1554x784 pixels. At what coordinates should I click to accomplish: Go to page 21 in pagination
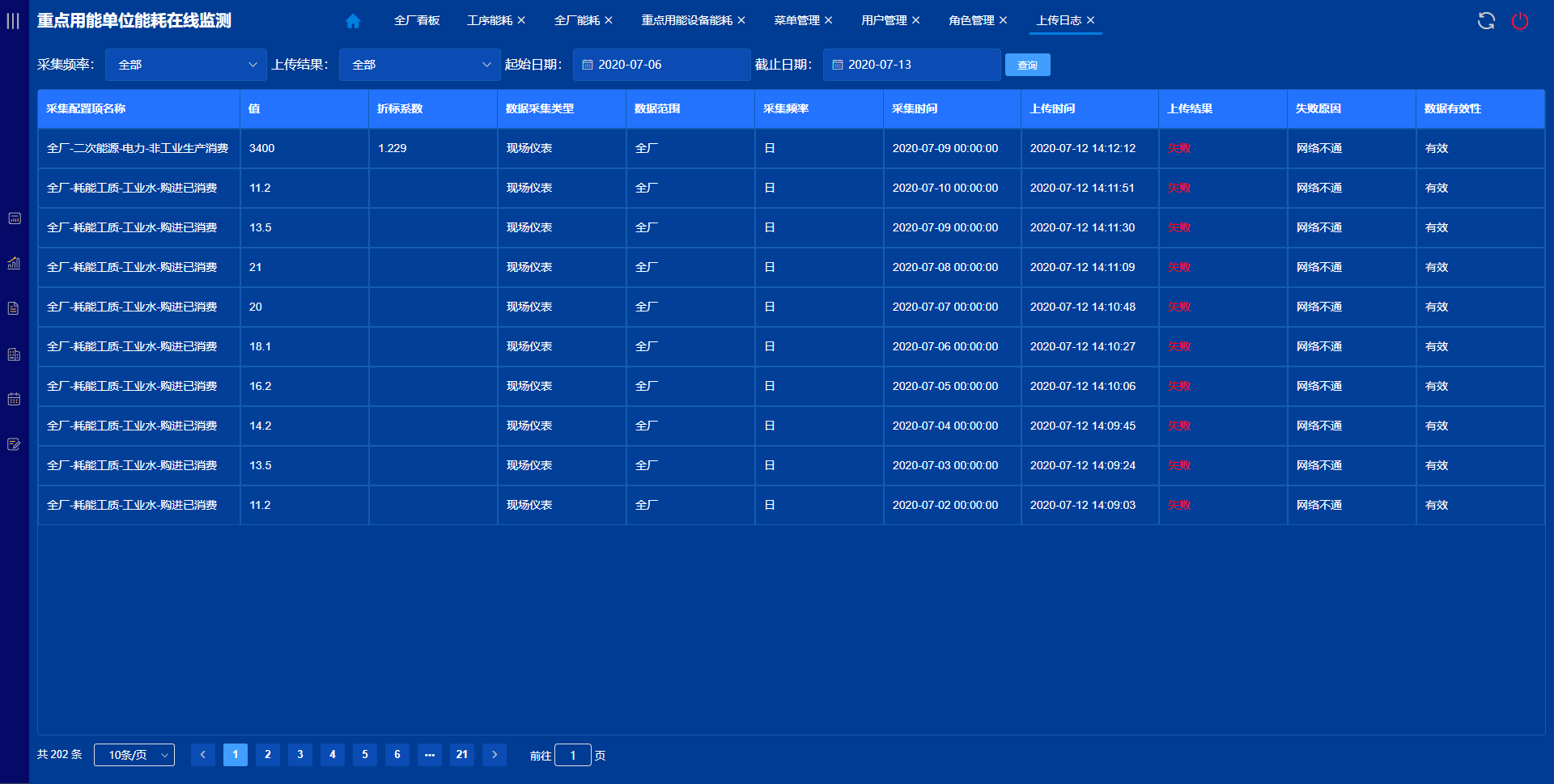coord(462,755)
